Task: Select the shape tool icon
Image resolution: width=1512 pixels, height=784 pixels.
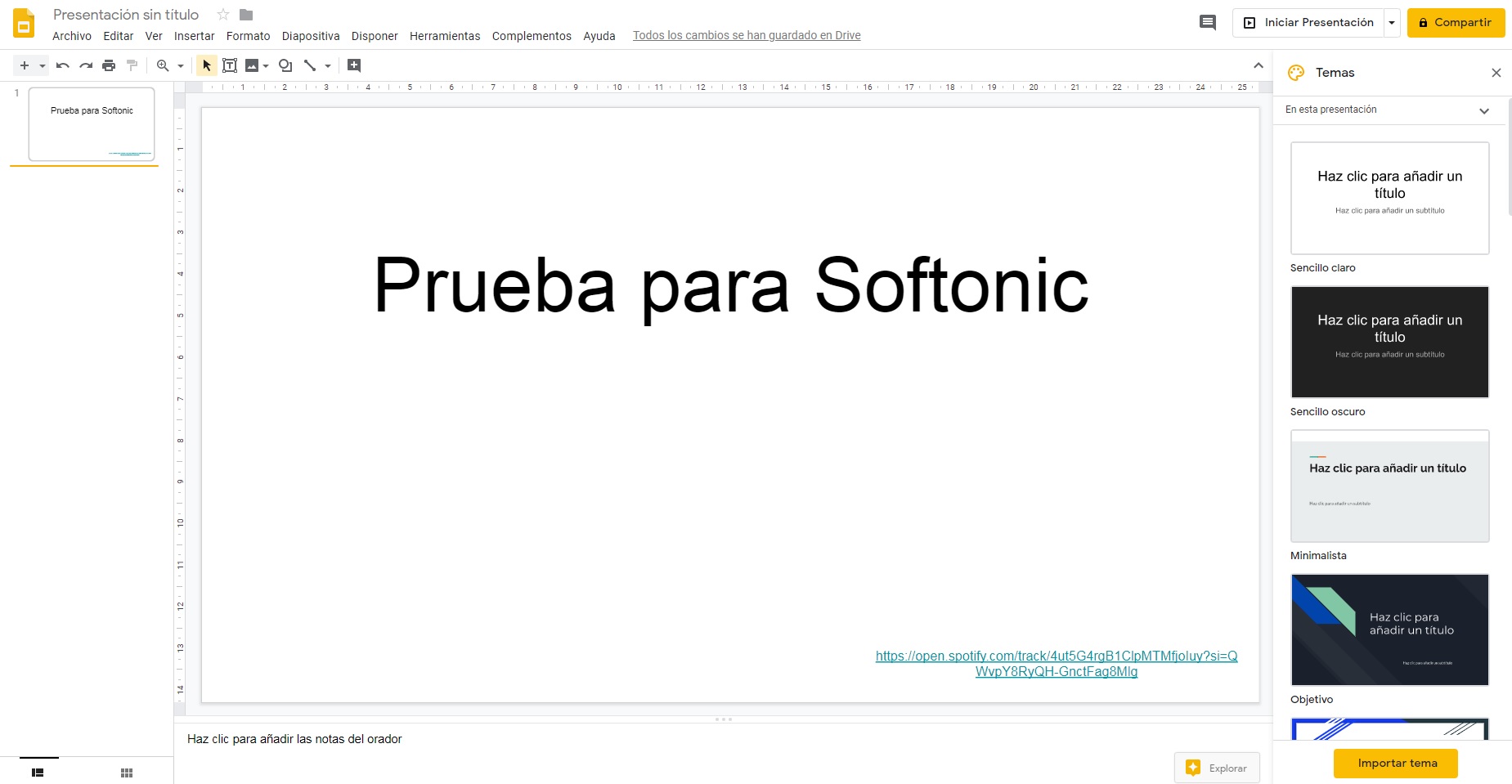Action: point(285,65)
